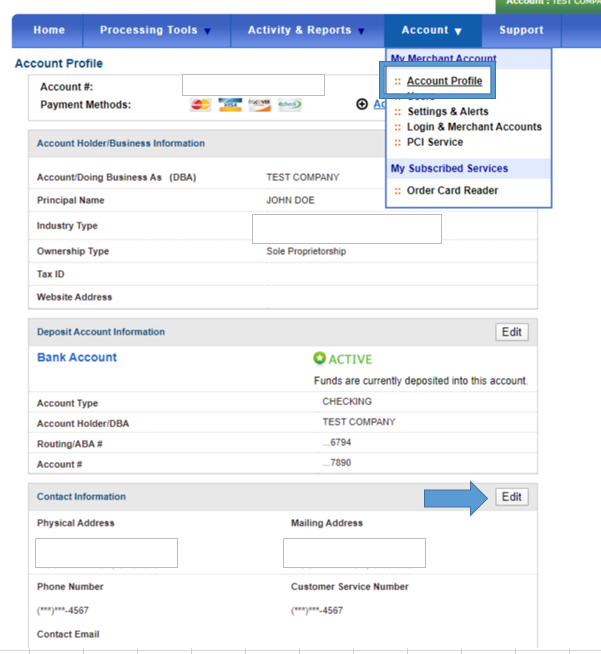
Task: Go to the Support tab
Action: pyautogui.click(x=521, y=30)
